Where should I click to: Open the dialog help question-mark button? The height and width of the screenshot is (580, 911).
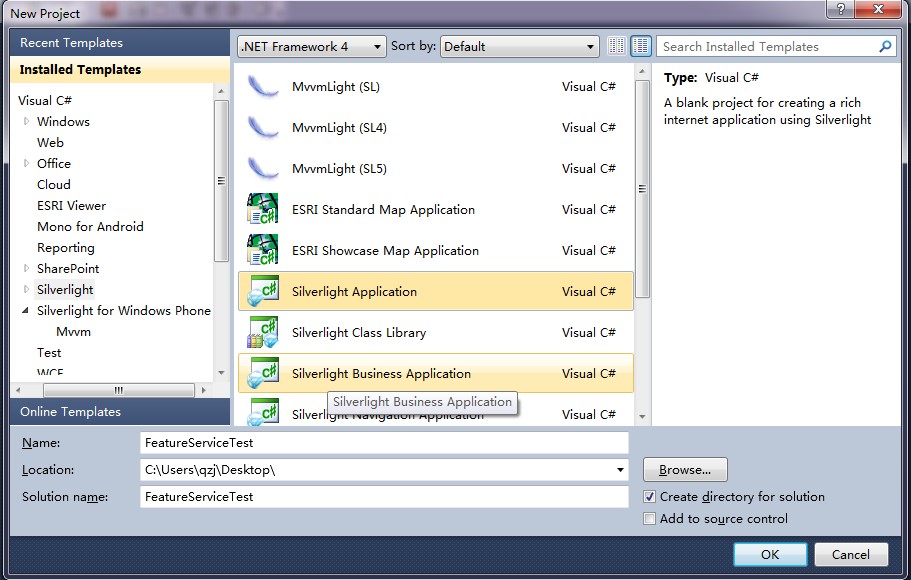click(840, 8)
